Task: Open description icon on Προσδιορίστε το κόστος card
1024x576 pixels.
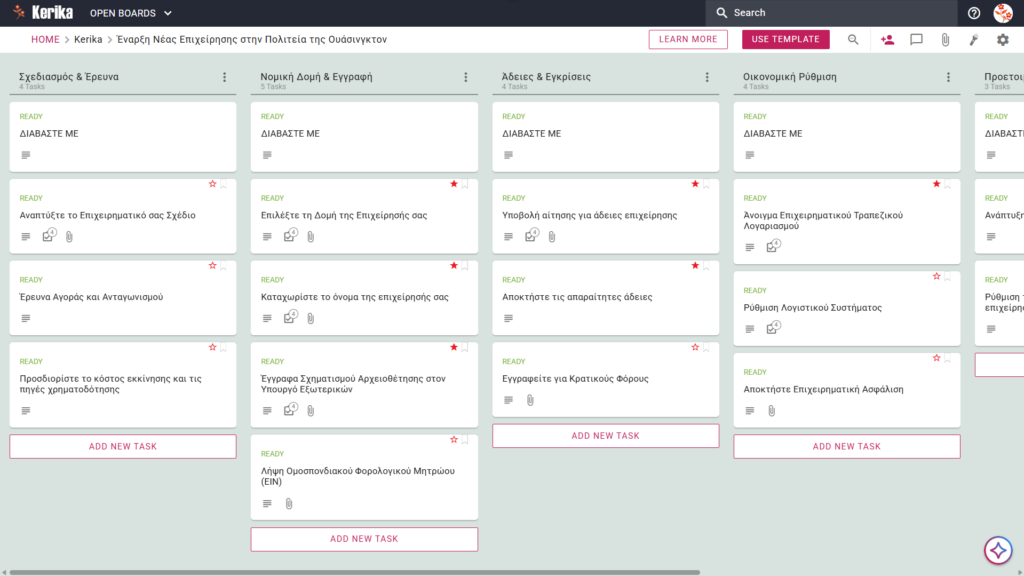Action: (25, 411)
